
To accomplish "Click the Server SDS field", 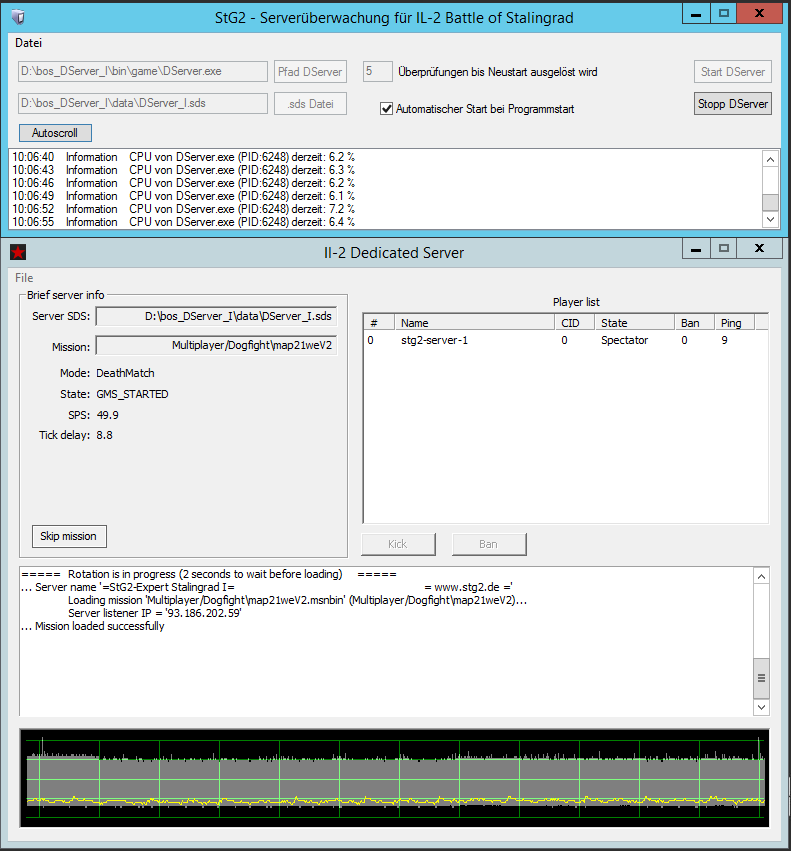I will pos(216,316).
